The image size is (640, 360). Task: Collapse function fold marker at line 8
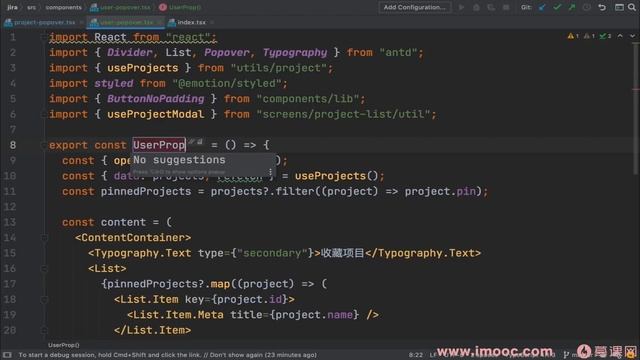coord(44,145)
